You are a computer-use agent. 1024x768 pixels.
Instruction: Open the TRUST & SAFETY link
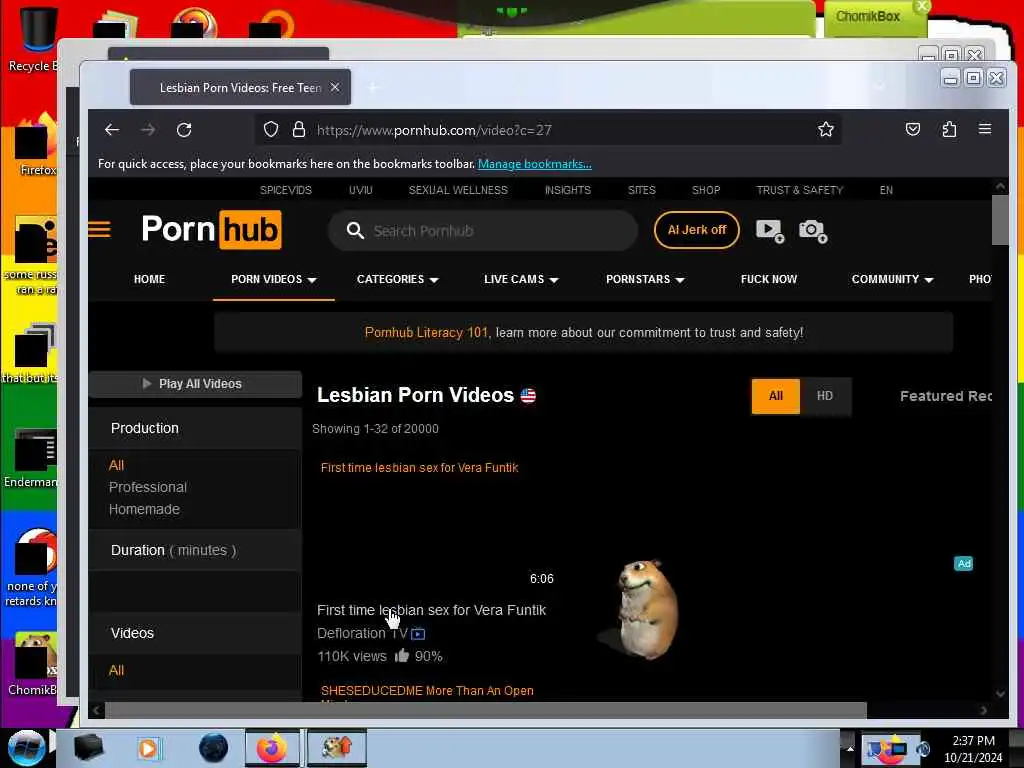coord(799,190)
